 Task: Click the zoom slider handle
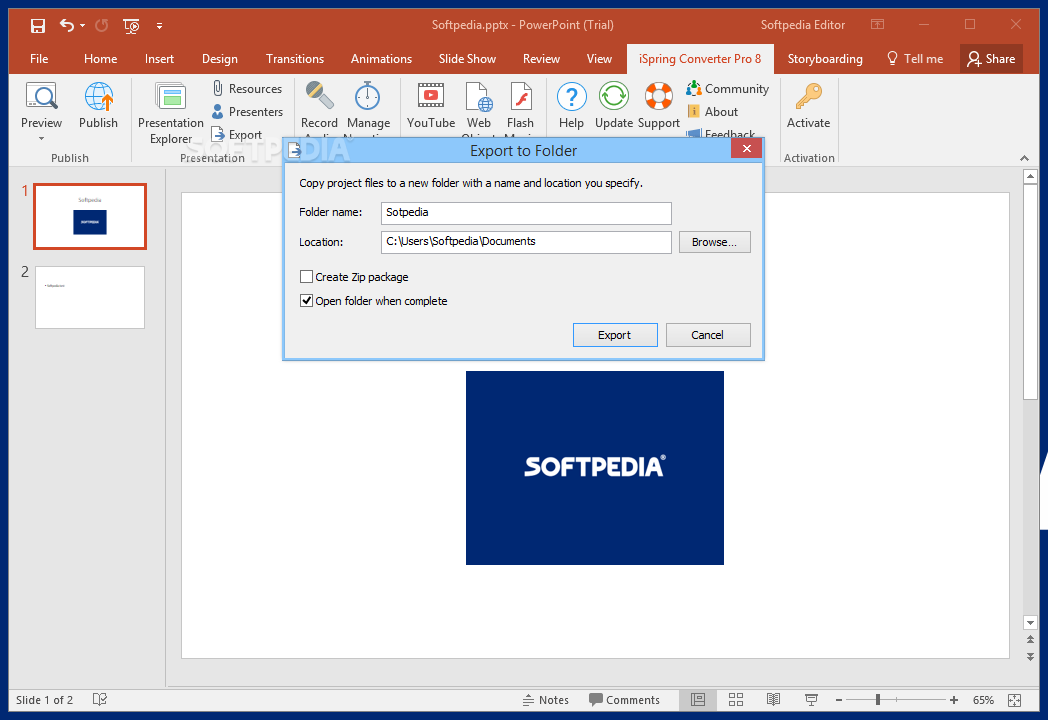pos(878,700)
